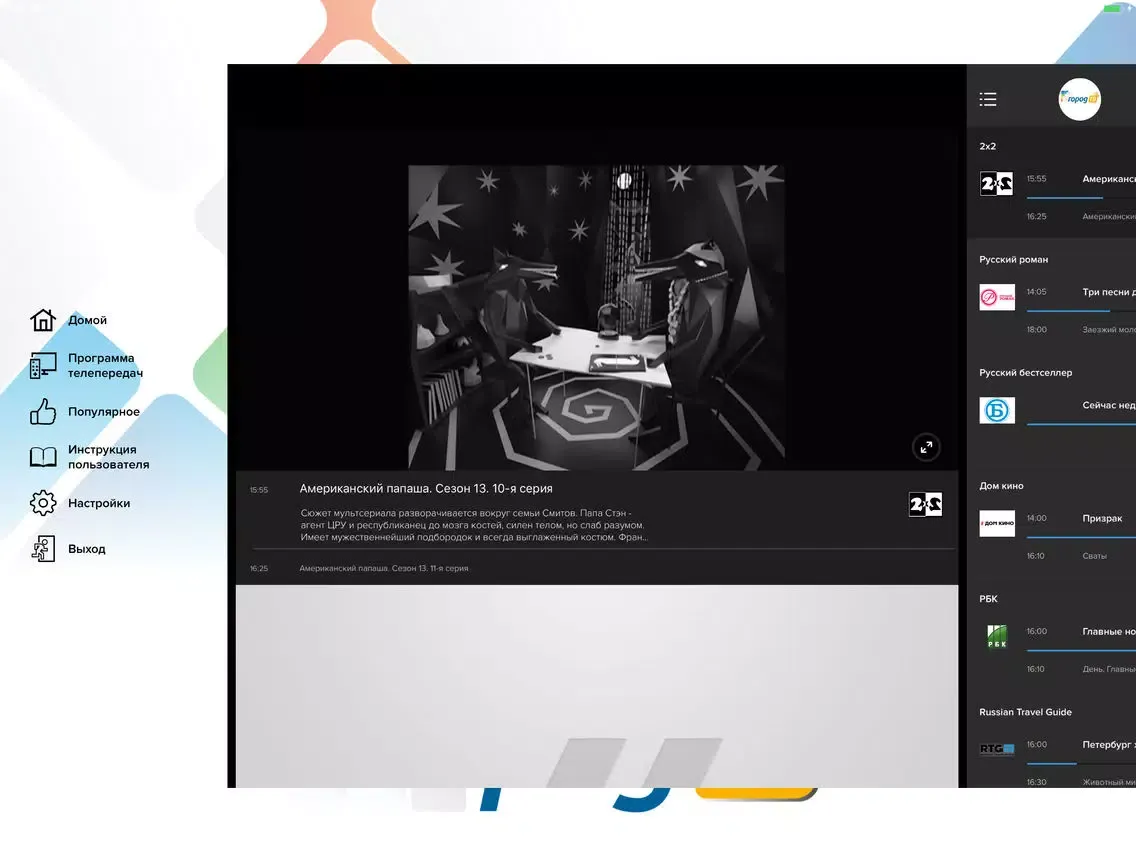1136x852 pixels.
Task: Click title Американский папаша. Сезон 13. 10-я серия
Action: pos(426,488)
